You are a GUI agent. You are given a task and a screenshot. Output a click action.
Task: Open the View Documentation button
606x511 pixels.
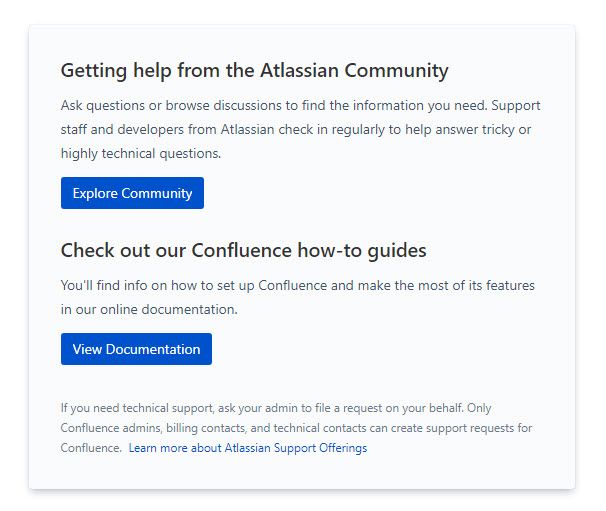pos(136,349)
